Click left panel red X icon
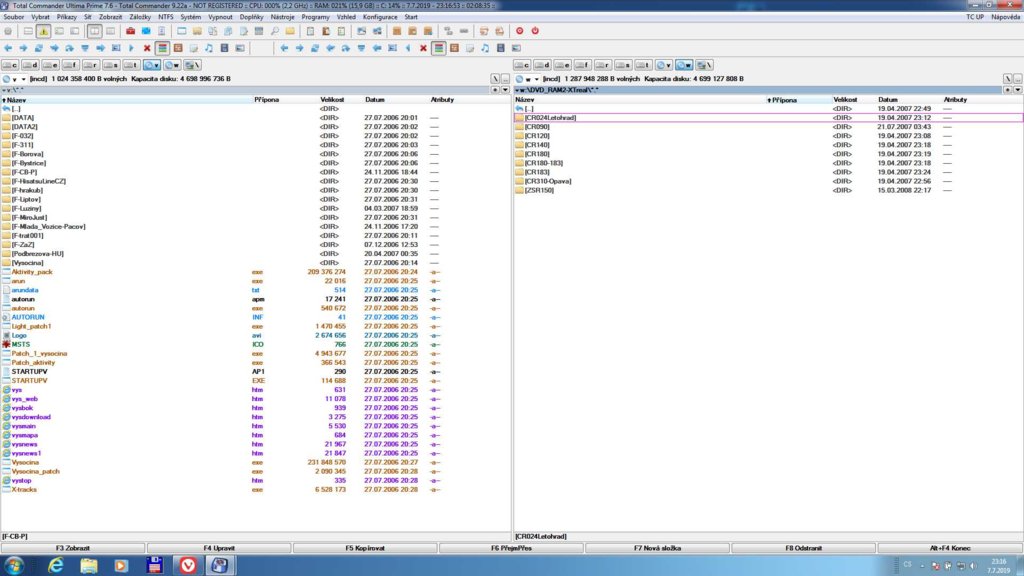 (147, 48)
